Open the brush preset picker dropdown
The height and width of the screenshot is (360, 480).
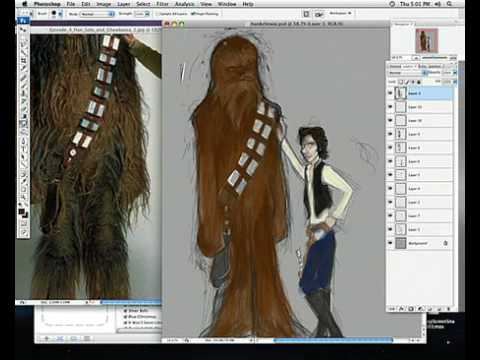click(60, 14)
